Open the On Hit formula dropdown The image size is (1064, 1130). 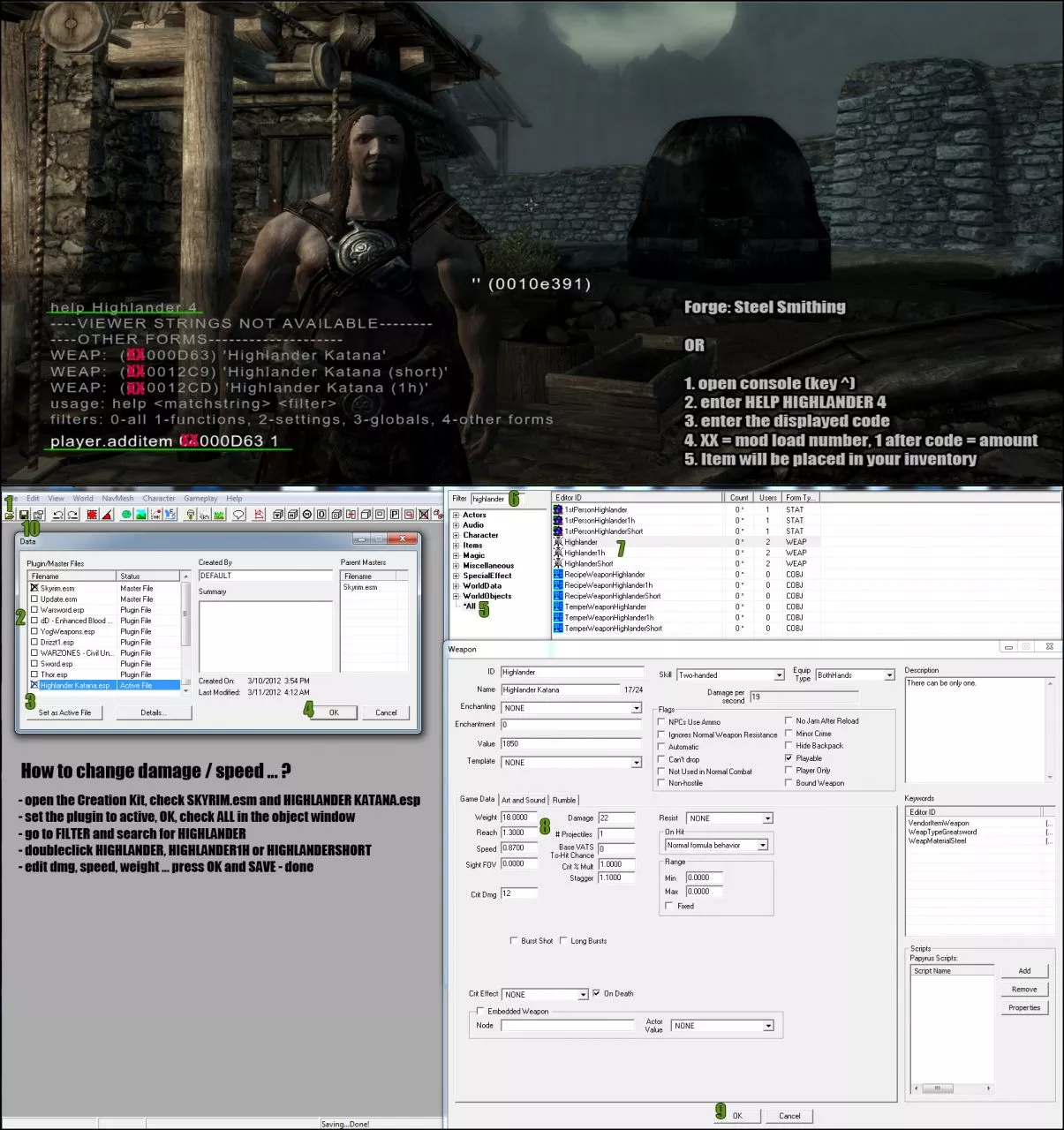coord(763,846)
